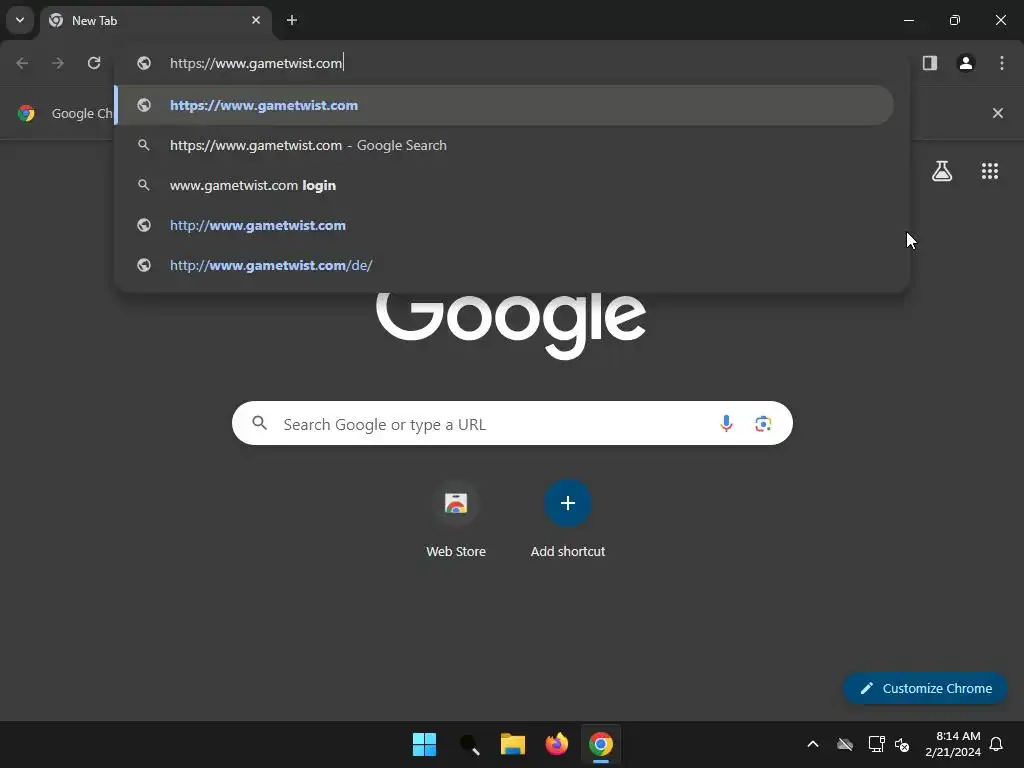Select the New Tab tab
The image size is (1024, 768).
click(x=155, y=20)
